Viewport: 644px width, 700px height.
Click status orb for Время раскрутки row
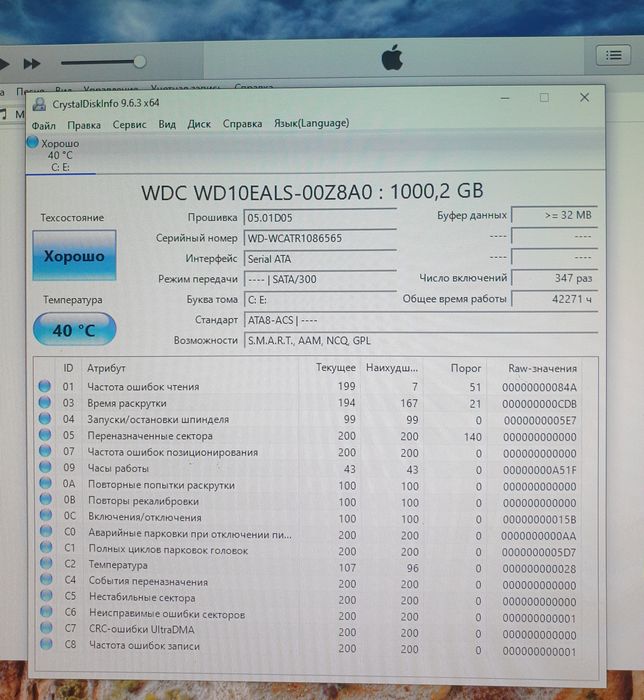point(45,403)
